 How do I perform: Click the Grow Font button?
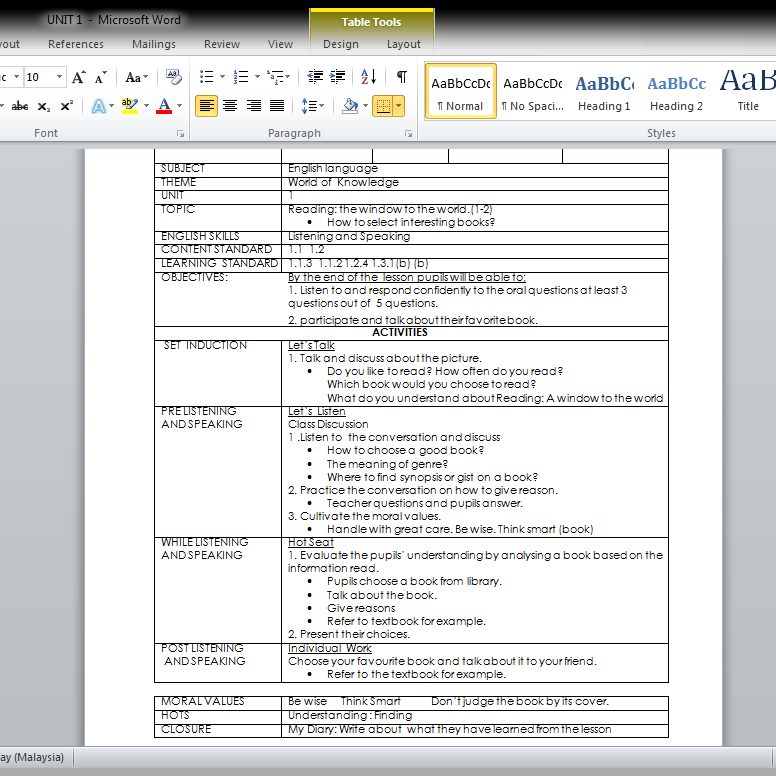point(78,77)
